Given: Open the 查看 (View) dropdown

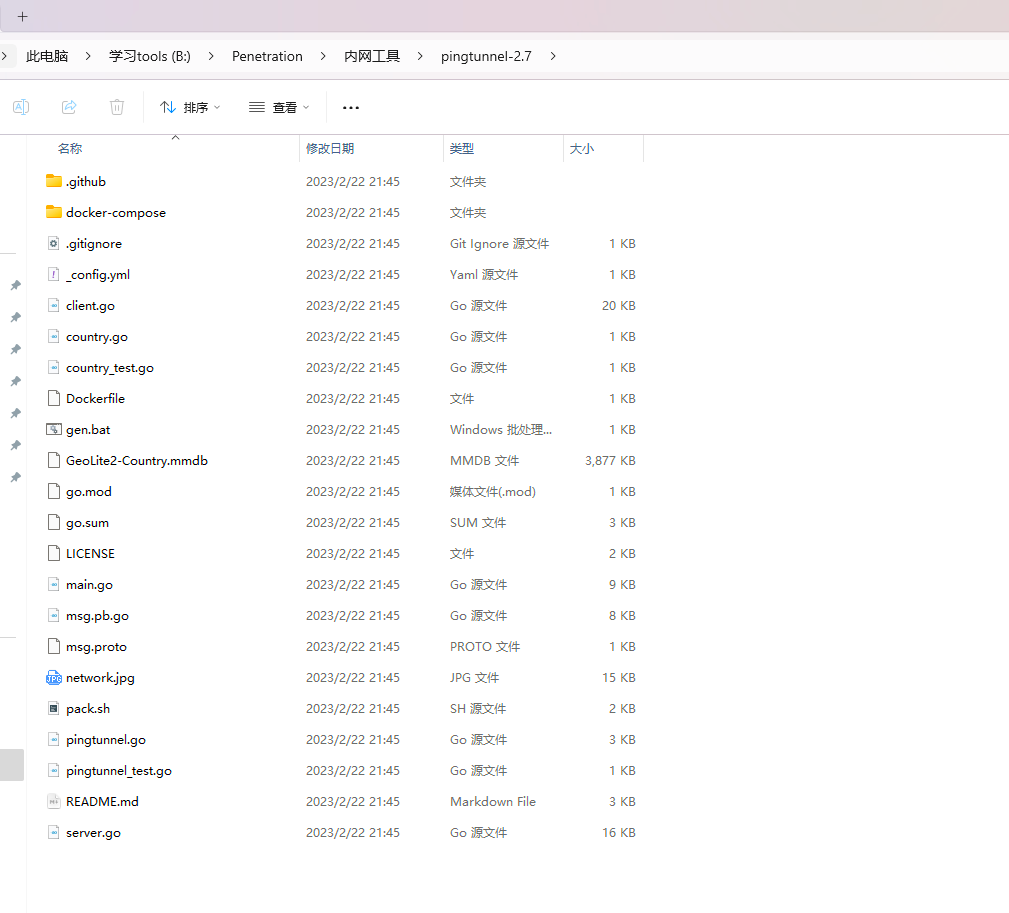Looking at the screenshot, I should click(x=279, y=107).
